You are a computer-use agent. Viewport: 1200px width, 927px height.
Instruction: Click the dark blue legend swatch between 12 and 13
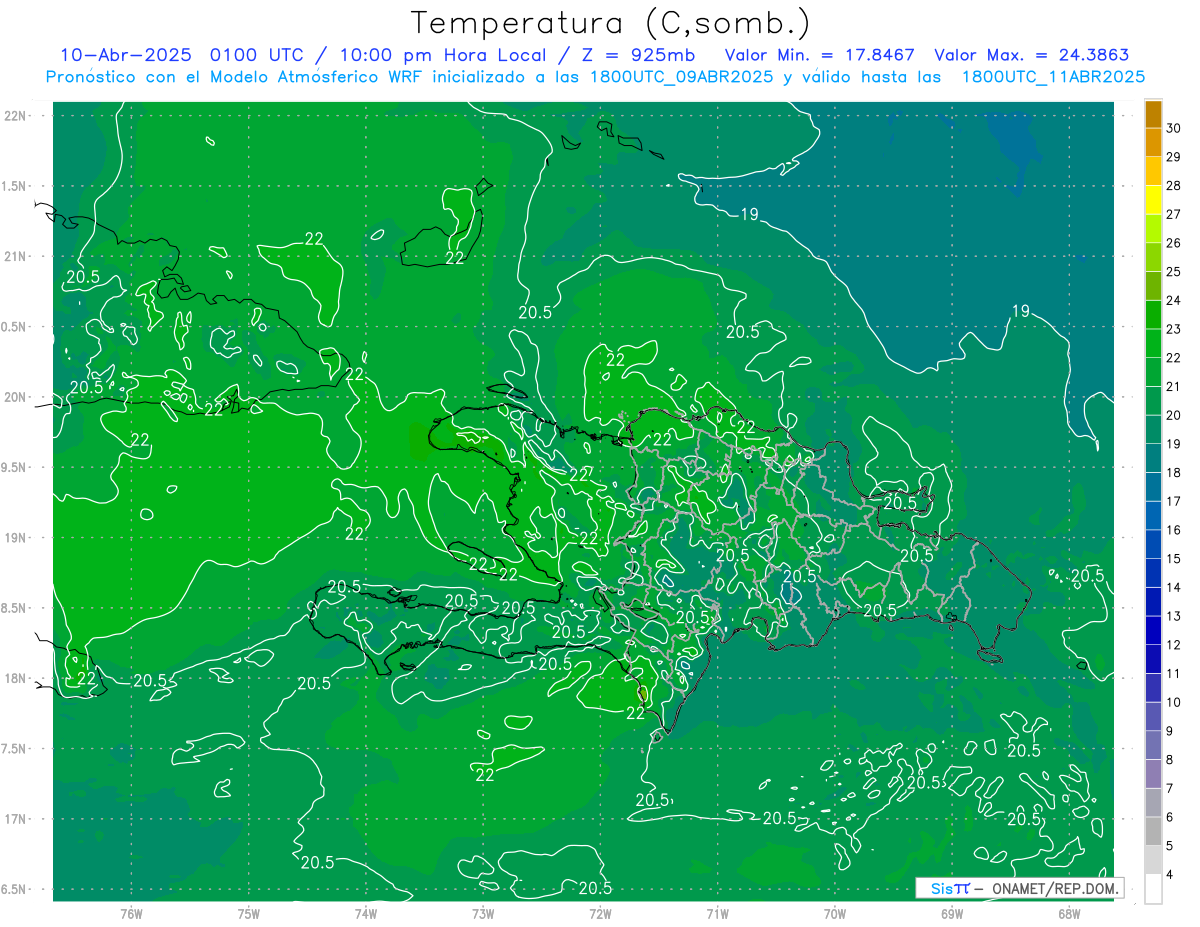1153,631
